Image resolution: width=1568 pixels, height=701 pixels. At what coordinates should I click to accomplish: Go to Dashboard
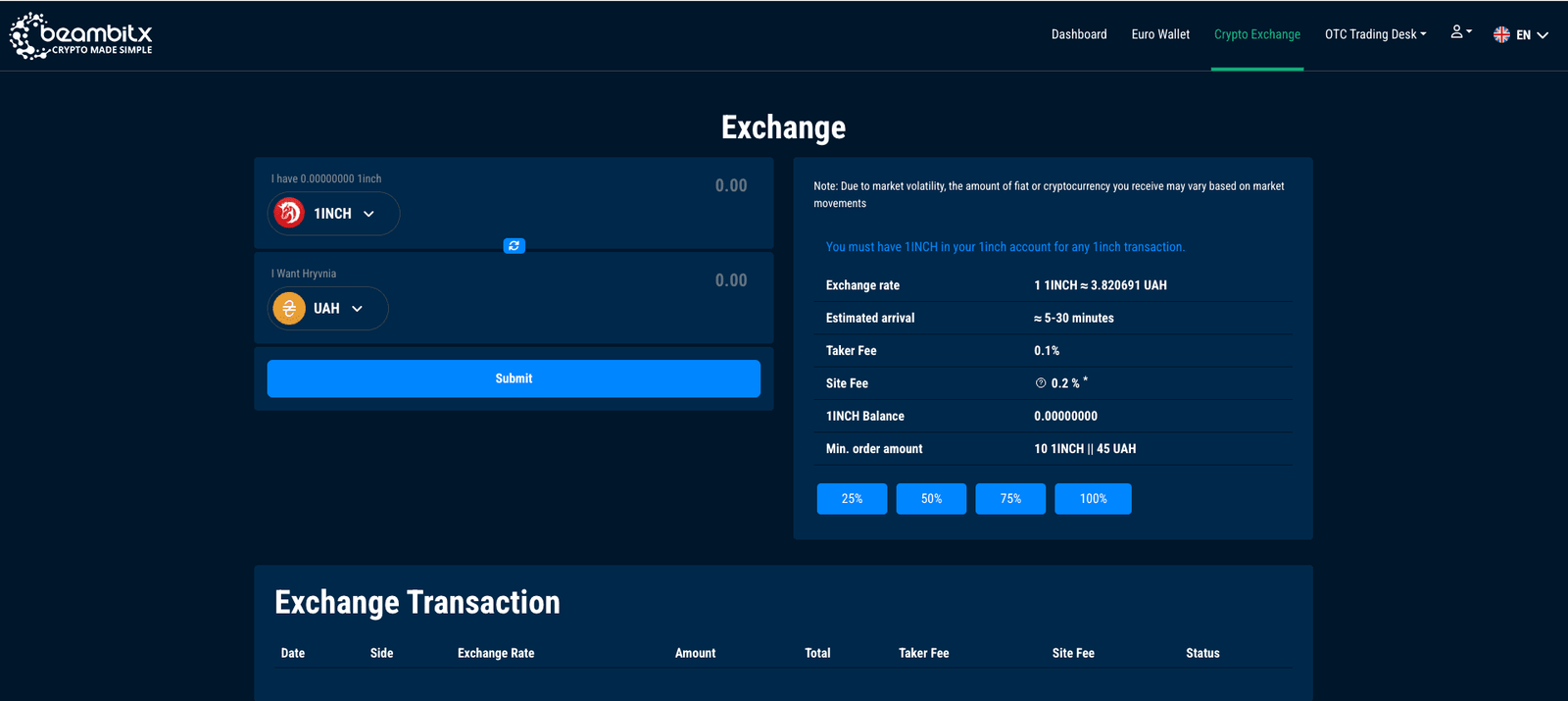(1079, 34)
